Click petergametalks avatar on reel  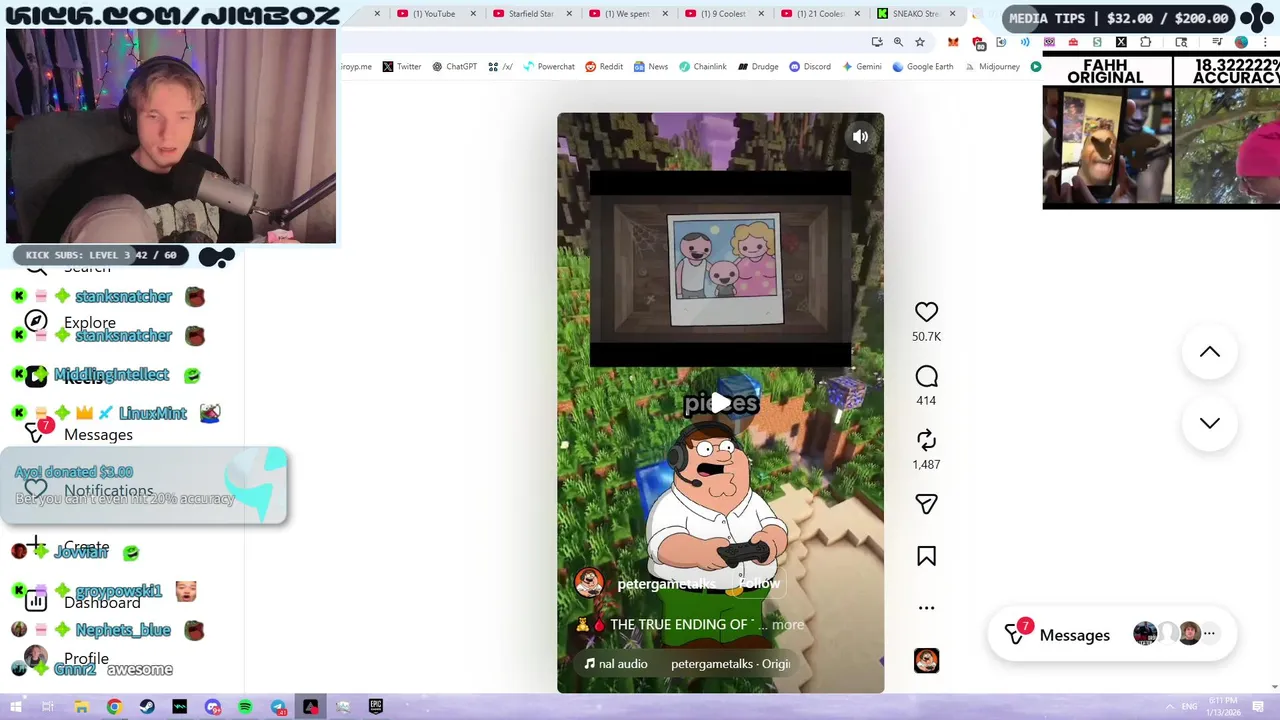point(589,583)
